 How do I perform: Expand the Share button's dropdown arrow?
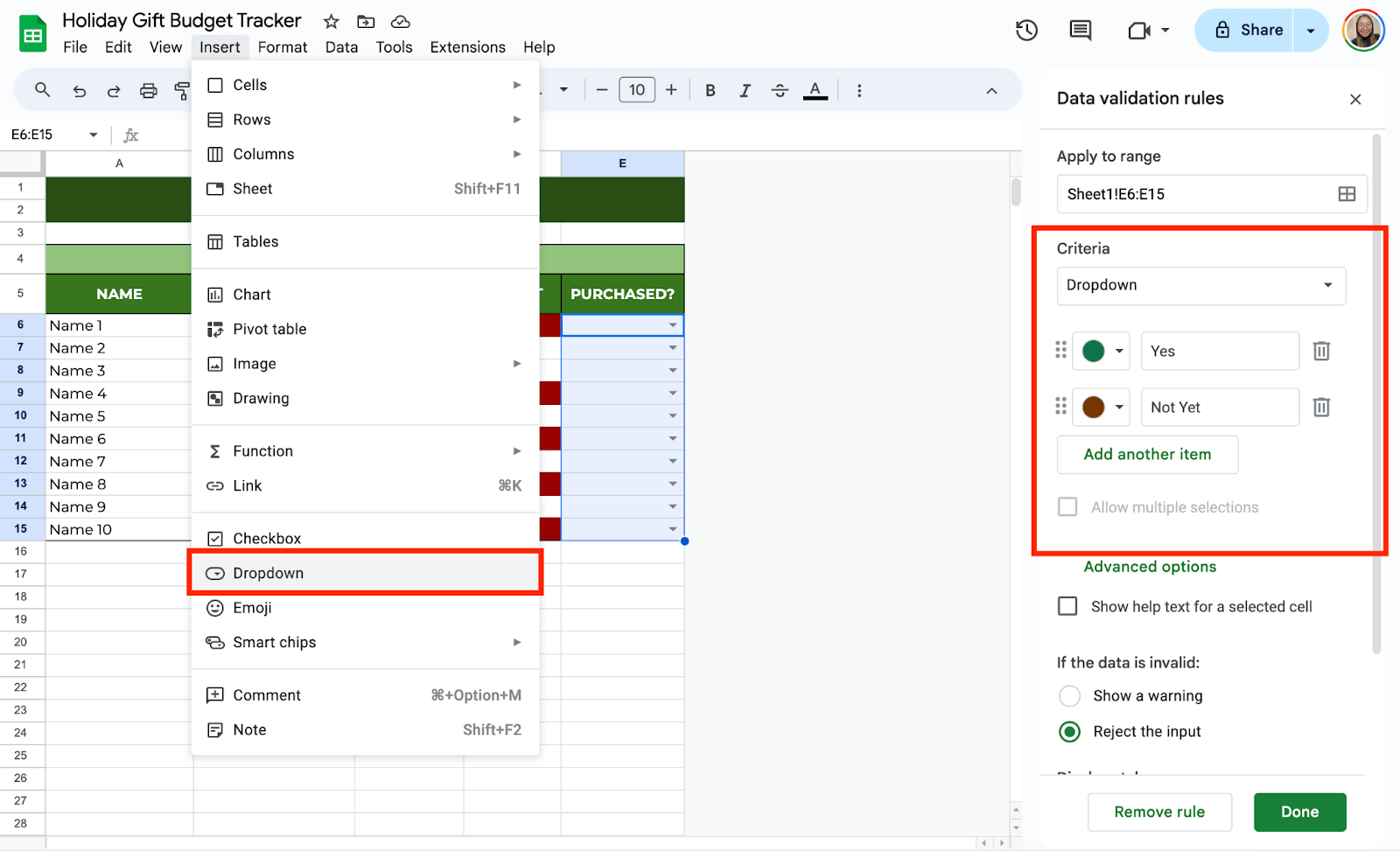coord(1311,31)
